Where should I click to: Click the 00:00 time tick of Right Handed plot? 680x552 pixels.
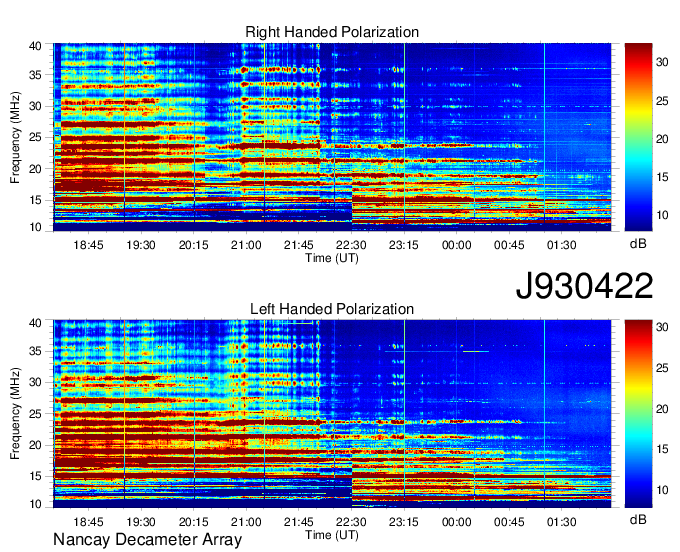[x=457, y=245]
